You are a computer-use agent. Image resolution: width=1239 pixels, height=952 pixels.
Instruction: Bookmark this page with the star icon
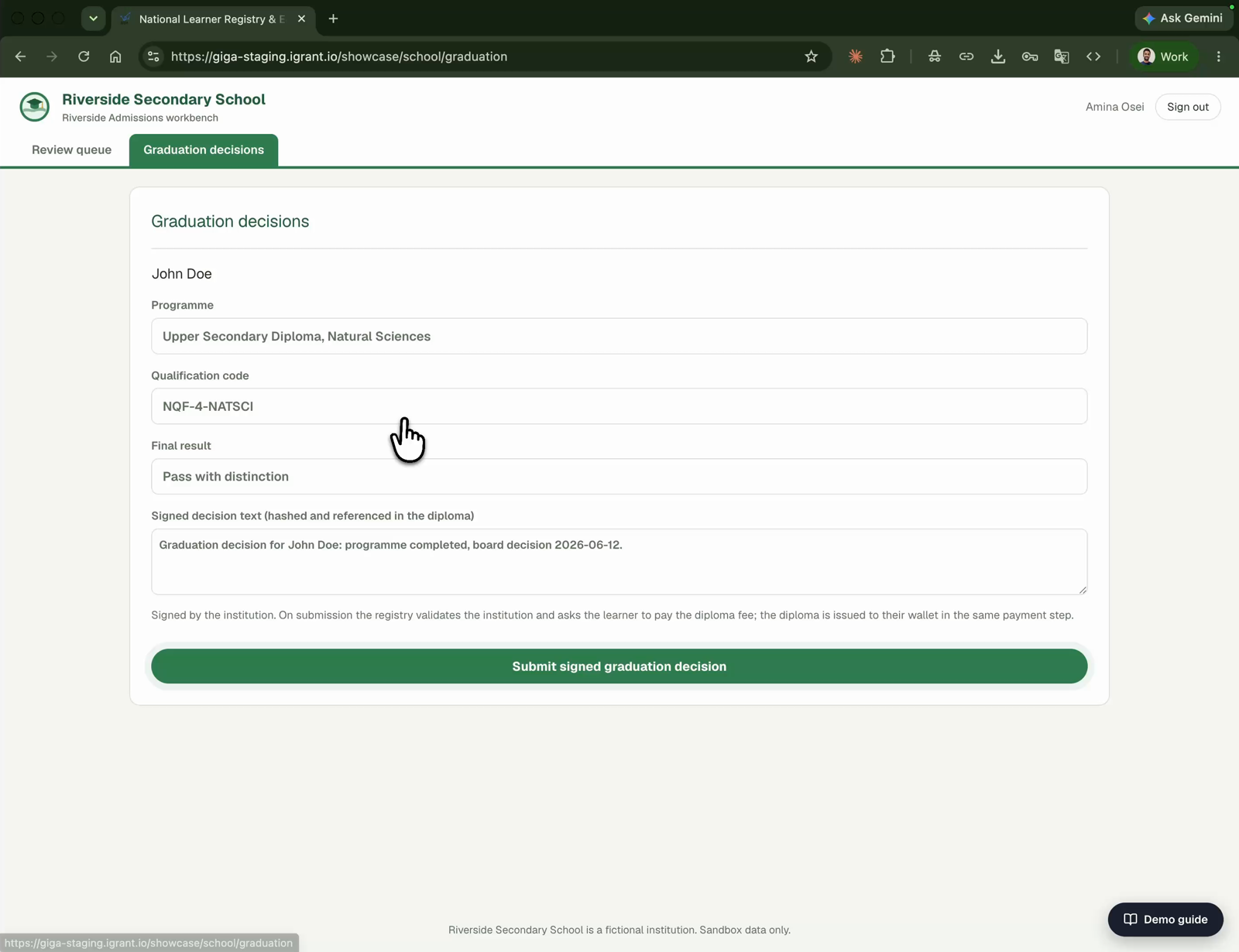pos(811,57)
